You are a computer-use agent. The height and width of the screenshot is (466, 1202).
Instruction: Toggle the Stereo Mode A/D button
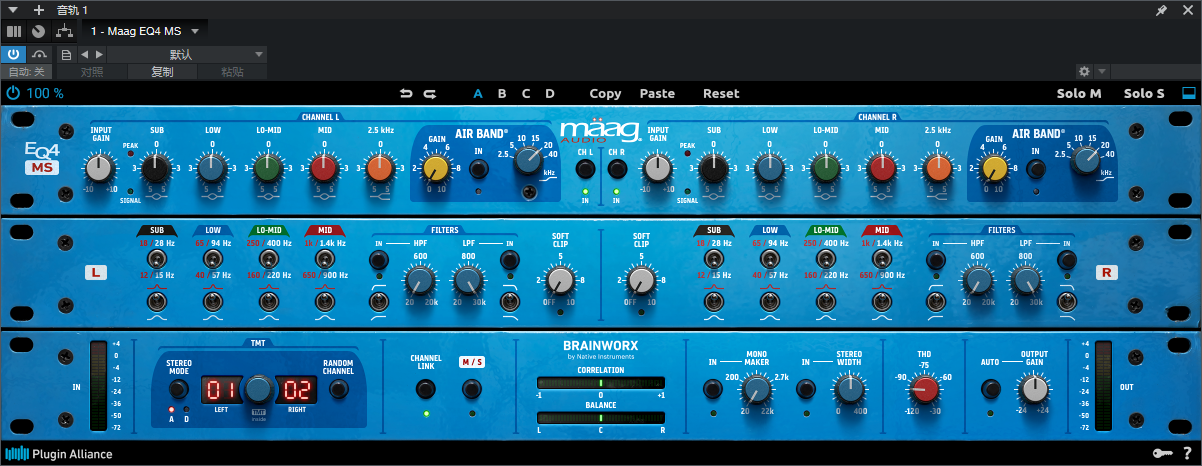click(x=178, y=389)
